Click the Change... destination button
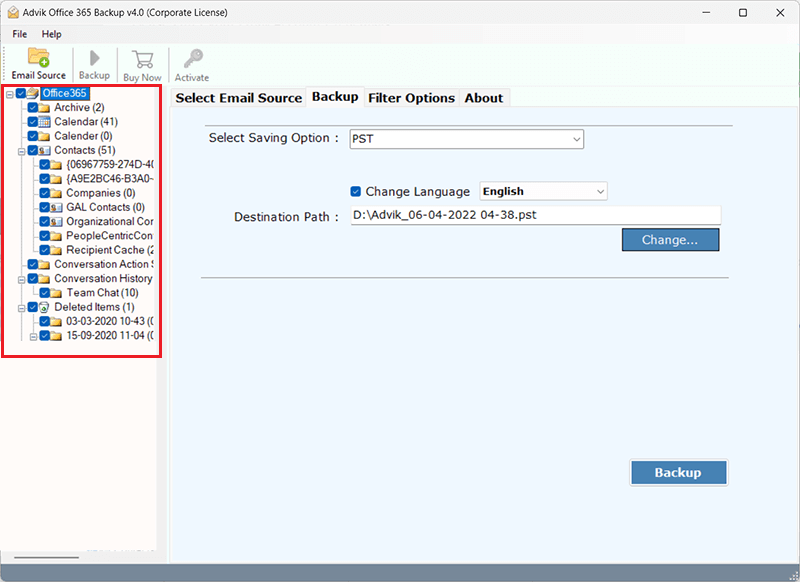The image size is (800, 582). pos(670,240)
